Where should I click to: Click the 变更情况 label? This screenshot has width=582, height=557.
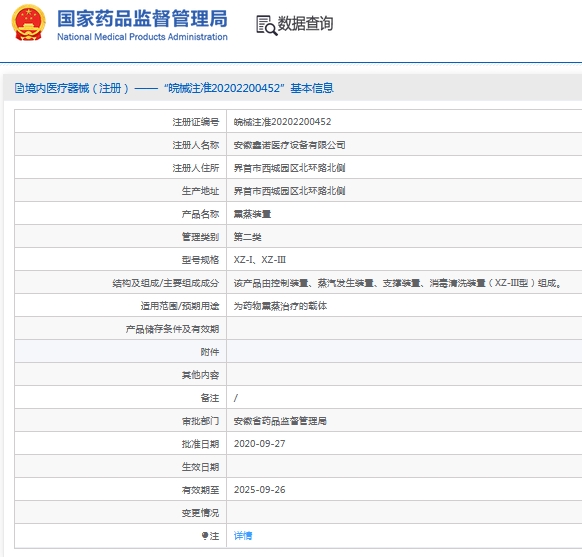[x=200, y=513]
